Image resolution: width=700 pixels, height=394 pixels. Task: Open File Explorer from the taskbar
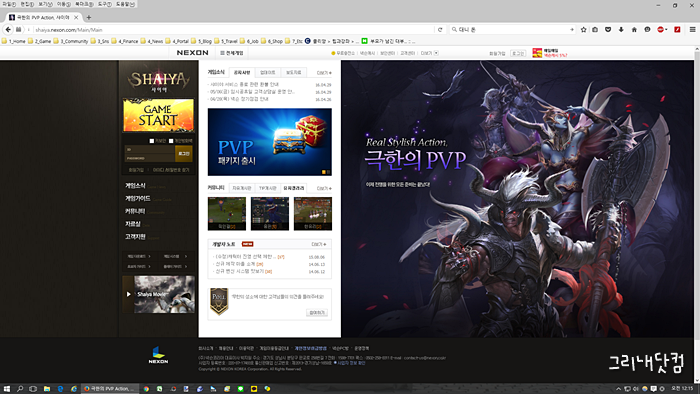(46, 389)
